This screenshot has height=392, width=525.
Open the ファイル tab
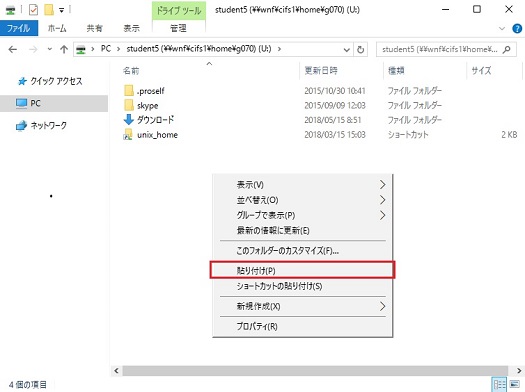pos(19,28)
